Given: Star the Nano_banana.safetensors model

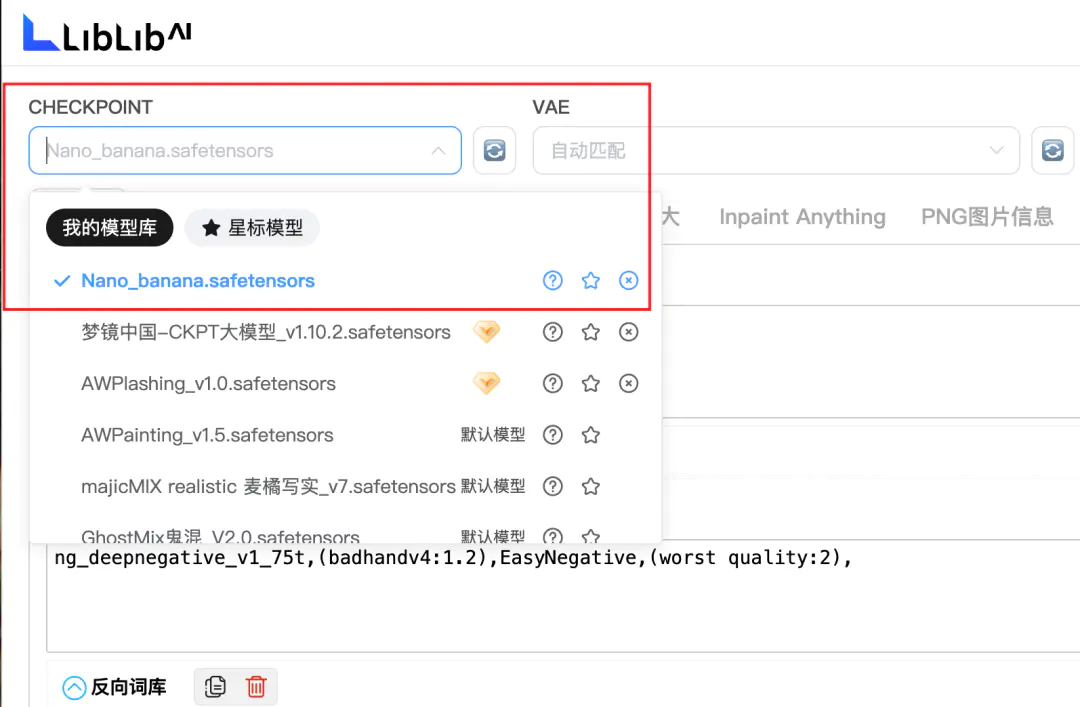Looking at the screenshot, I should pyautogui.click(x=590, y=280).
